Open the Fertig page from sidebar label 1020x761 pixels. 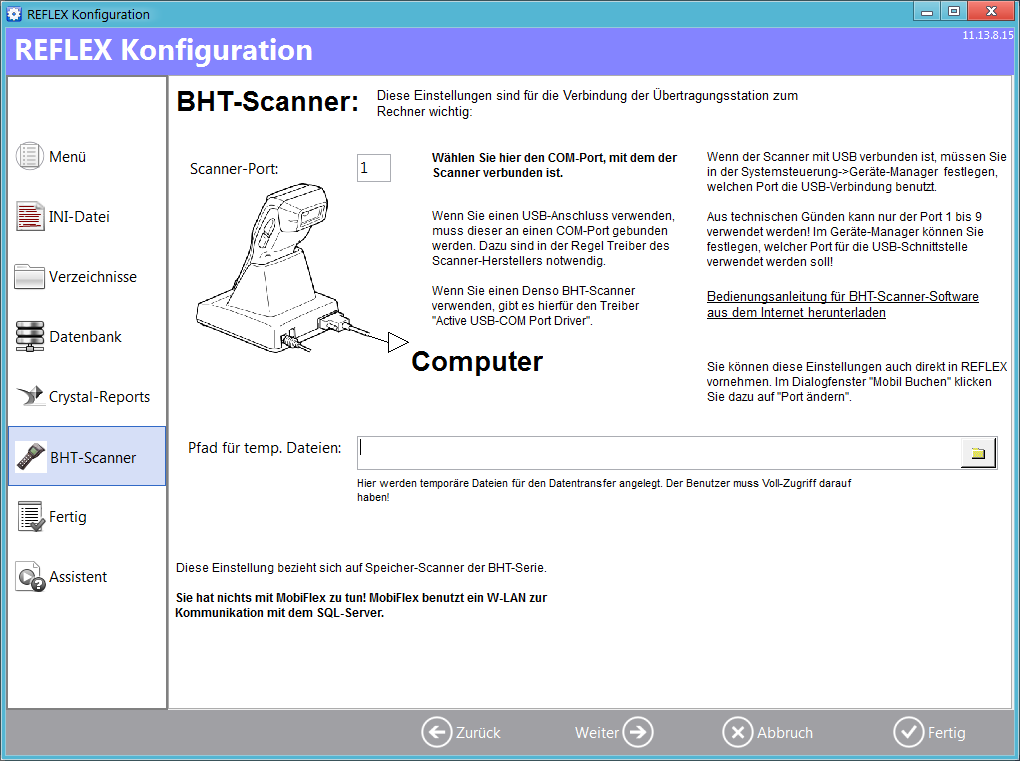click(68, 516)
